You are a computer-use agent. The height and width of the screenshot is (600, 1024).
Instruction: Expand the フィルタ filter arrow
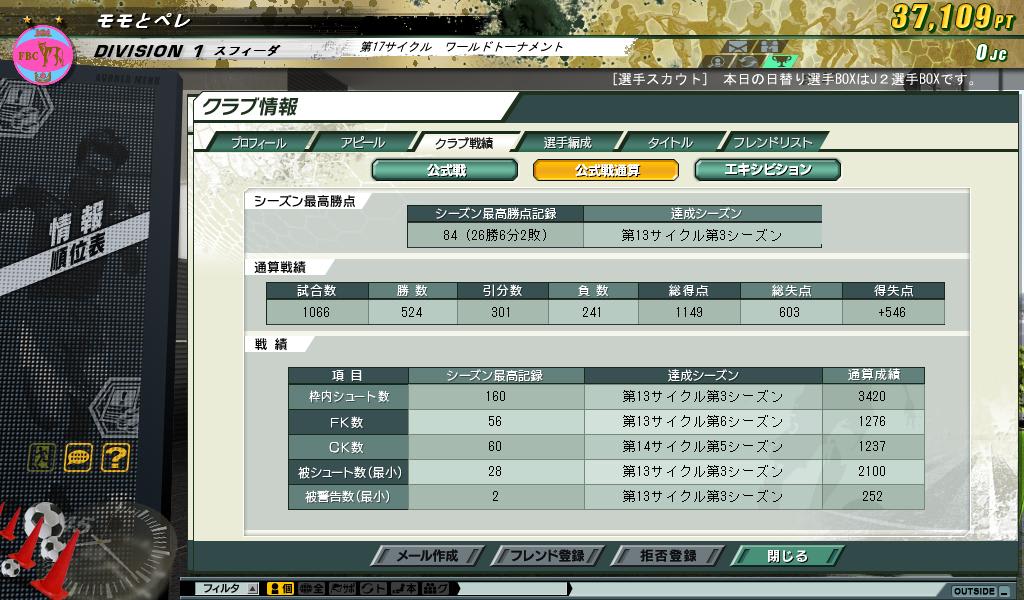pyautogui.click(x=252, y=589)
